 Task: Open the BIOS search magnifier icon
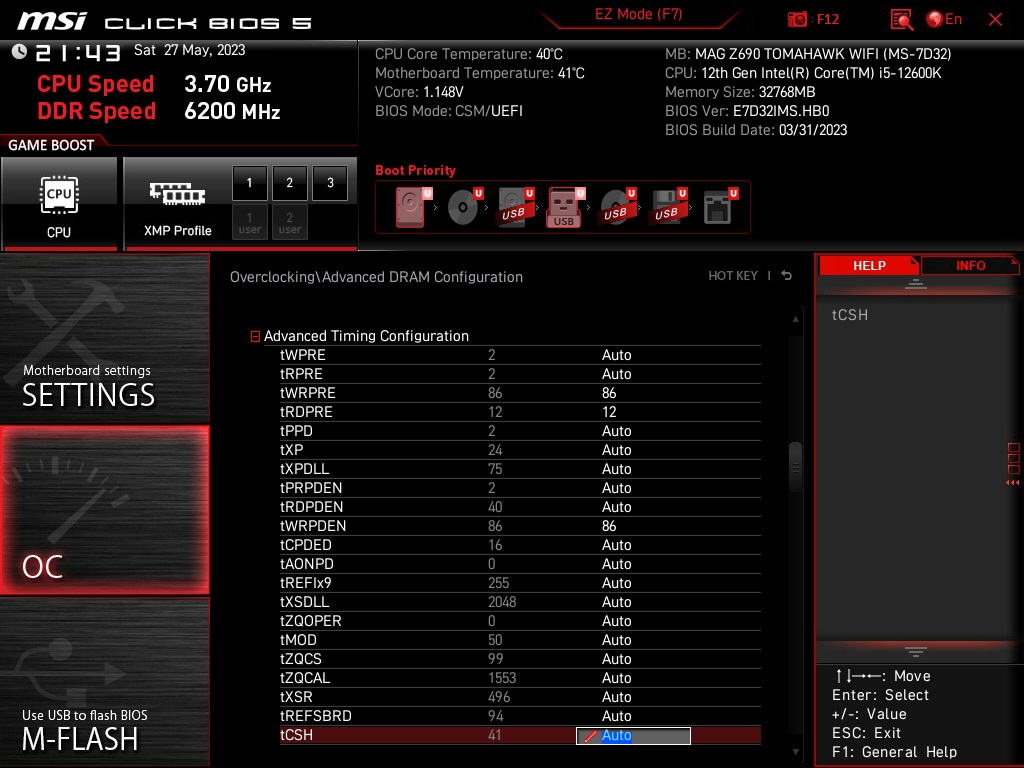click(901, 20)
